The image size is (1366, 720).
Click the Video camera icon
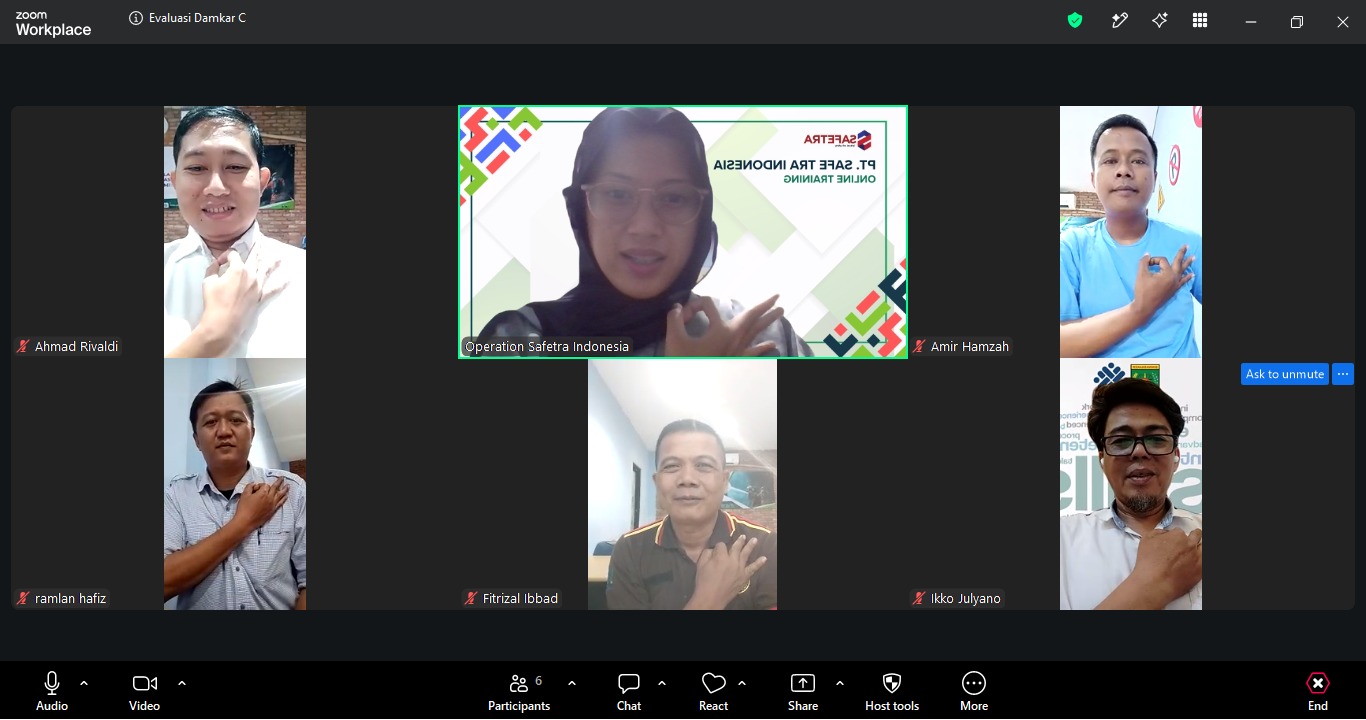[x=144, y=683]
